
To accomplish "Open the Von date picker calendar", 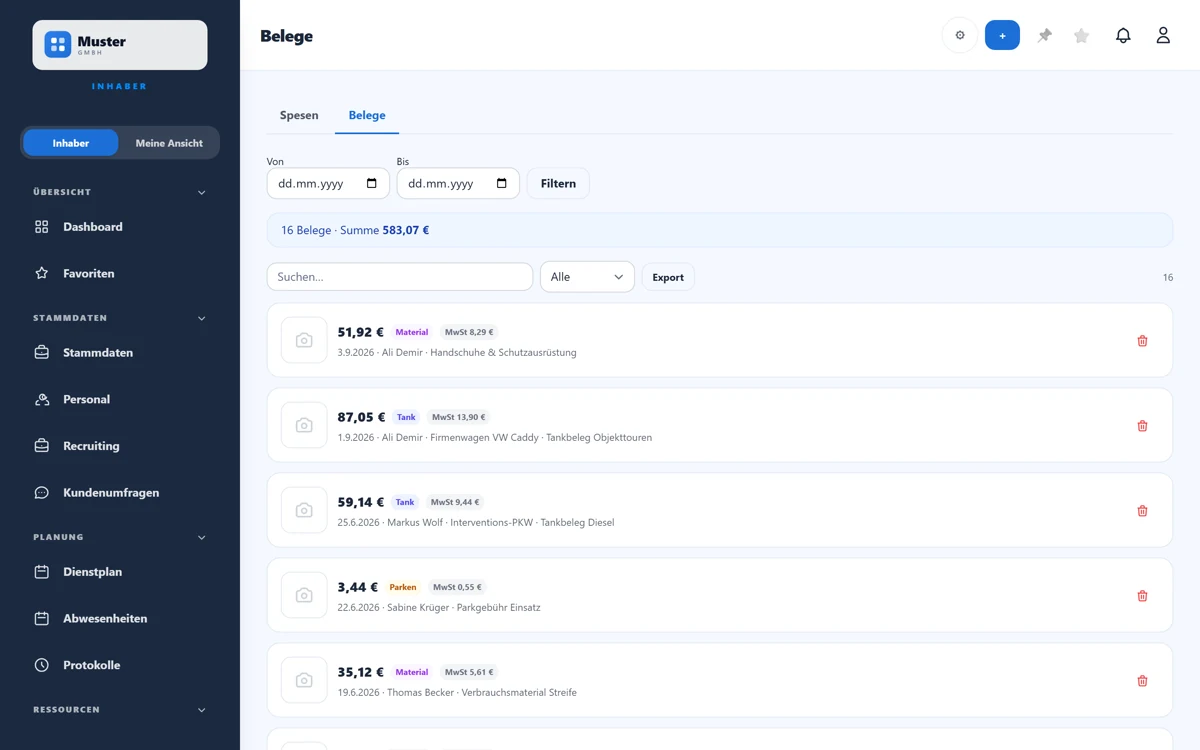I will [x=372, y=184].
